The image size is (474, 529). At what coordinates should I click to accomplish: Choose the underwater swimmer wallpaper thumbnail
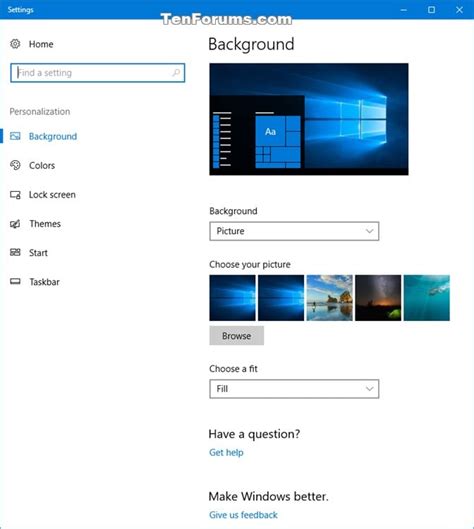point(427,298)
